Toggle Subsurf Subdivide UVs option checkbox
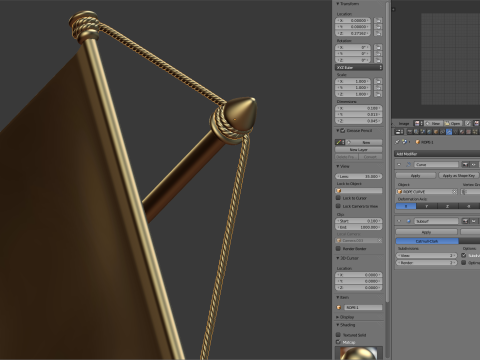Image resolution: width=480 pixels, height=360 pixels. (464, 255)
